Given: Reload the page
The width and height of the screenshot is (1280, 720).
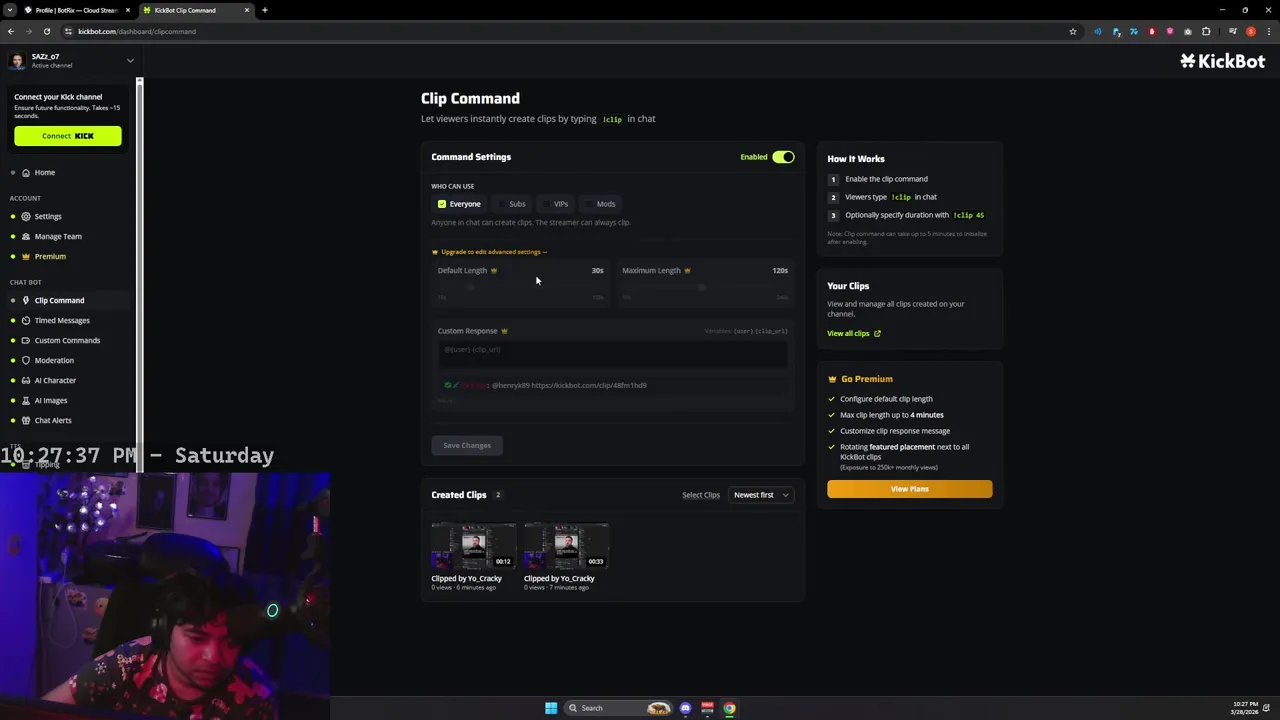Looking at the screenshot, I should pyautogui.click(x=46, y=31).
